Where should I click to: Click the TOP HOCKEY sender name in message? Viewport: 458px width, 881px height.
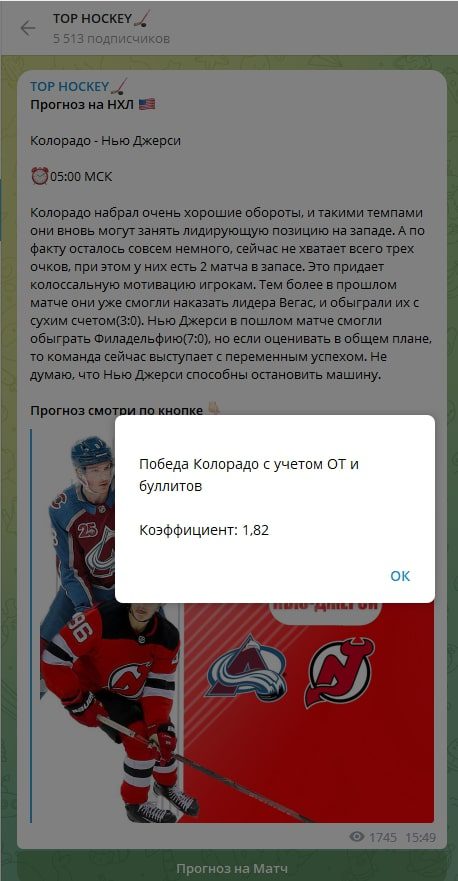pyautogui.click(x=70, y=87)
